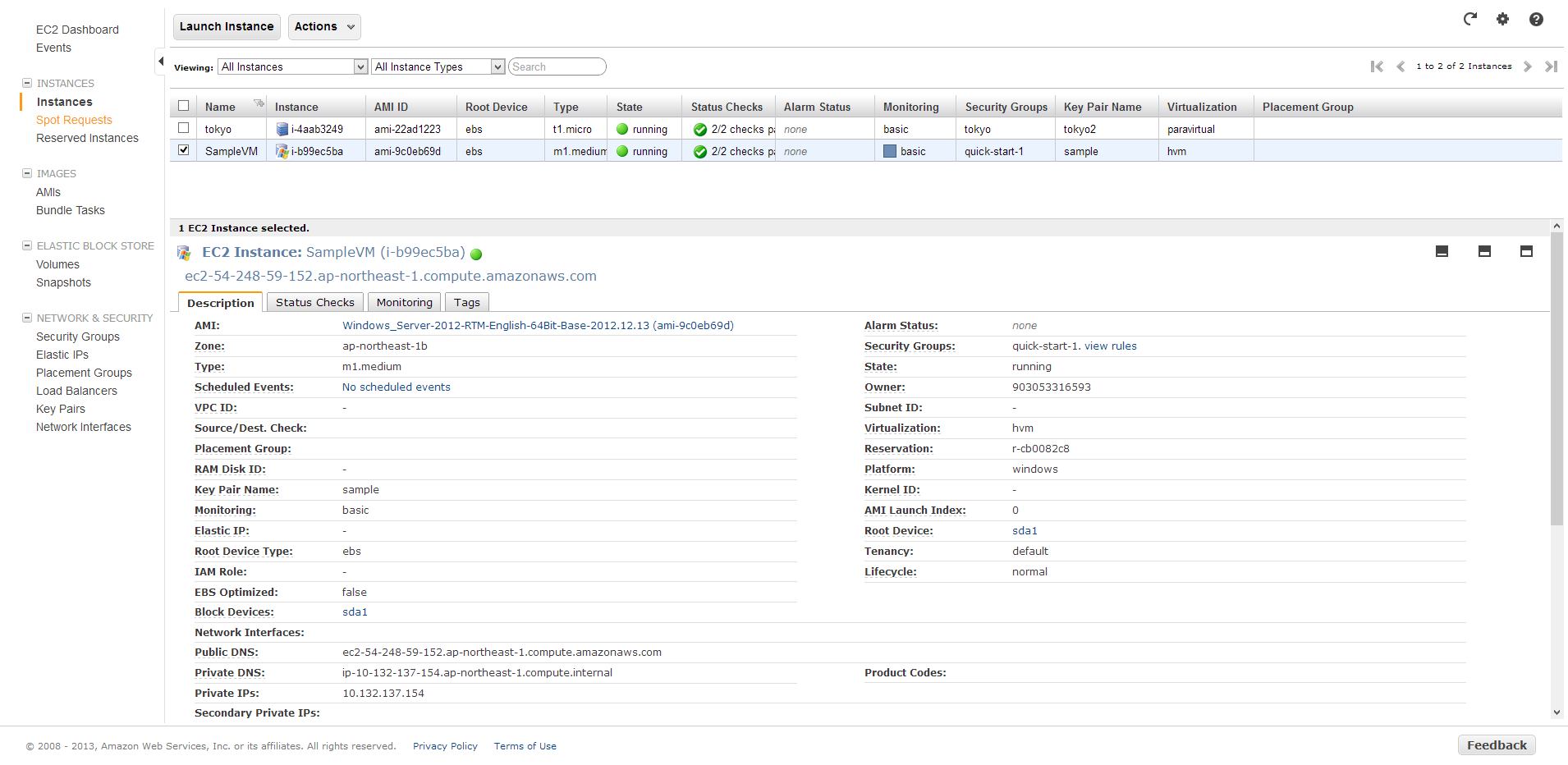Switch to the Status Checks tab
This screenshot has width=1568, height=765.
coord(315,302)
